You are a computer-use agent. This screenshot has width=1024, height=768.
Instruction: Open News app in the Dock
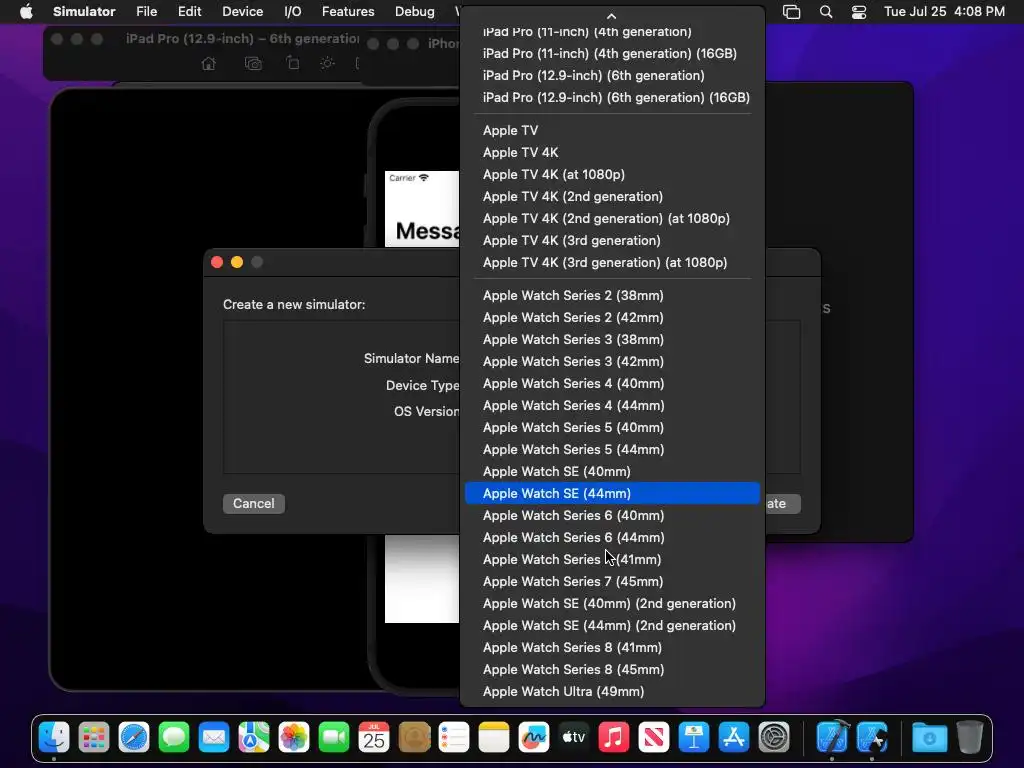[654, 738]
